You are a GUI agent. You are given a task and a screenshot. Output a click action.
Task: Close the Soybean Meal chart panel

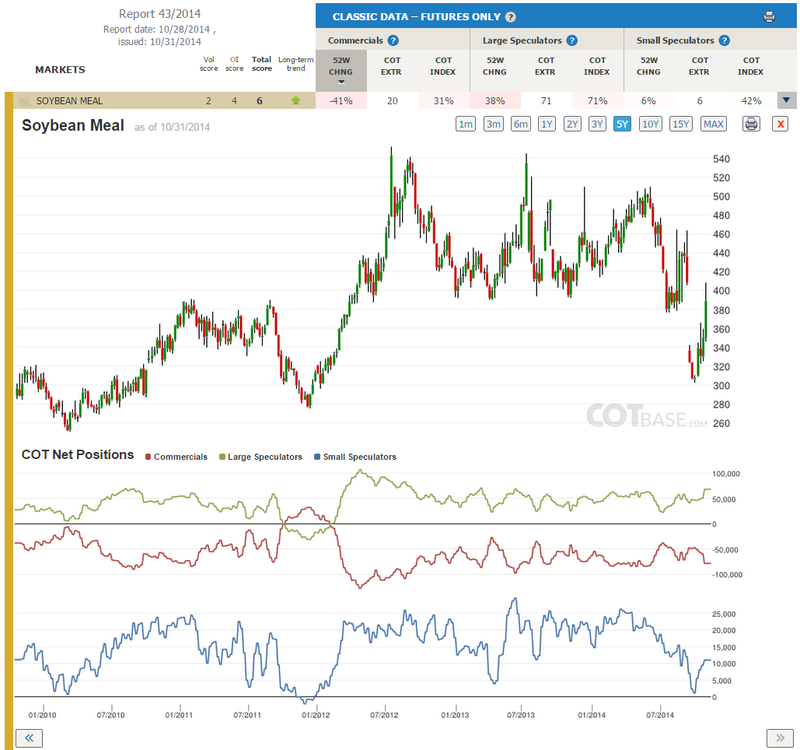[780, 124]
